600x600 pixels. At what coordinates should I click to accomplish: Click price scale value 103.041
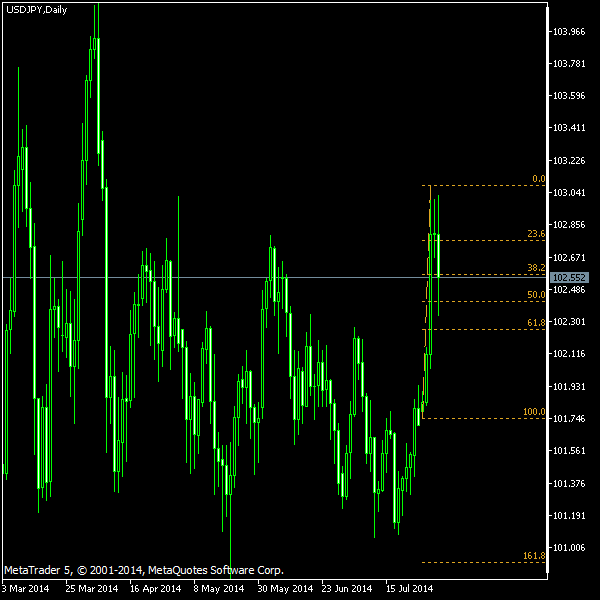[569, 192]
